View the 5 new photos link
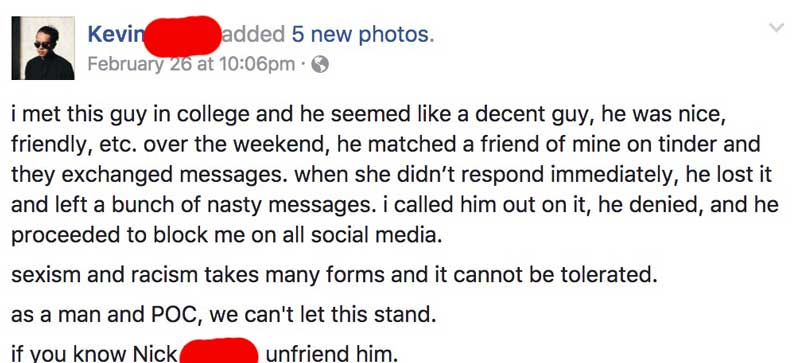800x363 pixels. 363,34
